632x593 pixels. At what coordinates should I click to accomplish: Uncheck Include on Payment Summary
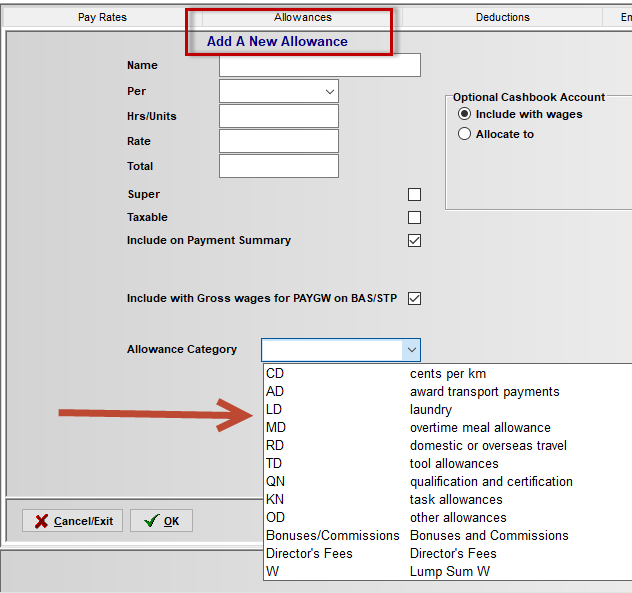(414, 241)
